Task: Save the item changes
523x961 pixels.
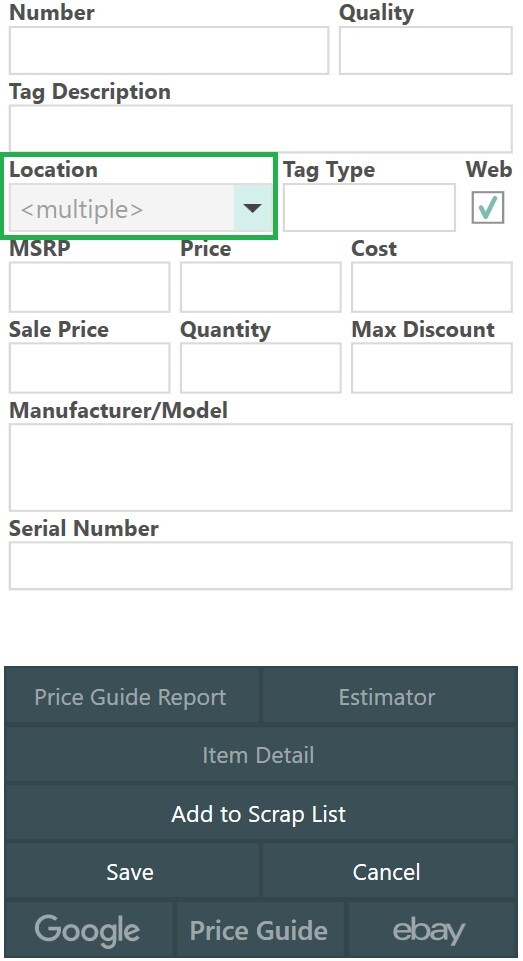Action: pos(131,872)
